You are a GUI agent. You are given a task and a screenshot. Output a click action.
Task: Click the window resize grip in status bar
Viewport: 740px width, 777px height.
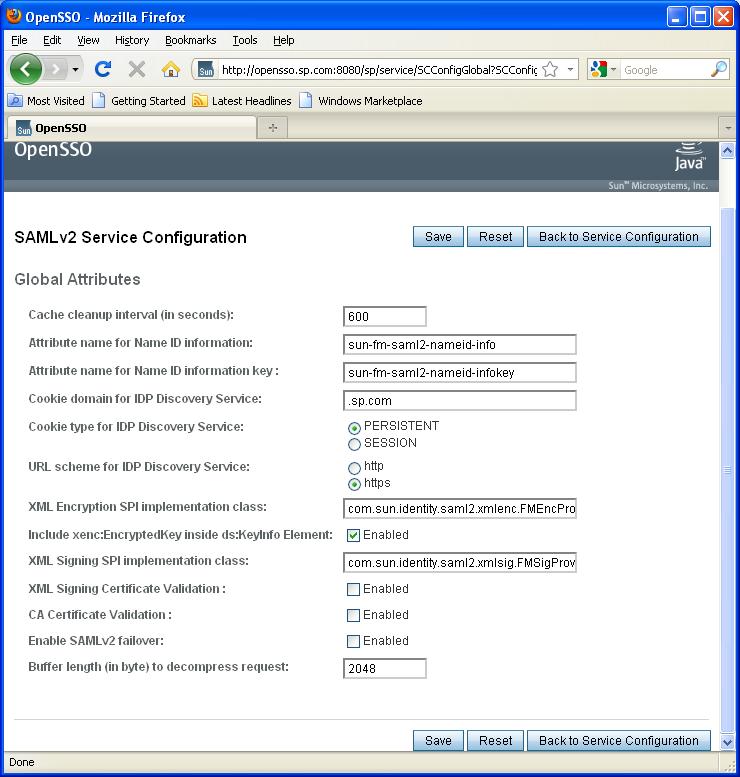click(x=730, y=766)
